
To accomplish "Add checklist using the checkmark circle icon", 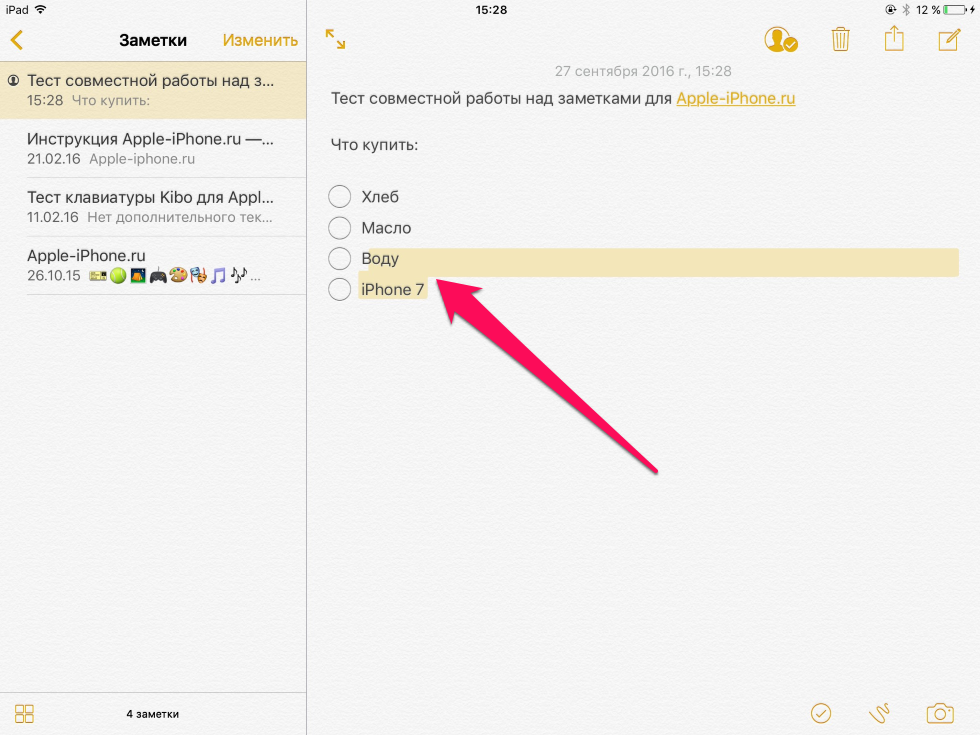I will point(821,713).
